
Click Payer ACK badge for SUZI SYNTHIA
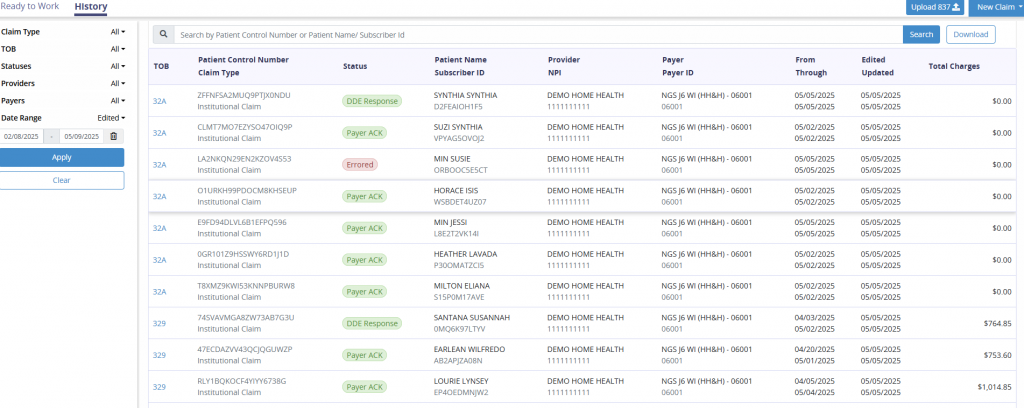click(x=365, y=133)
